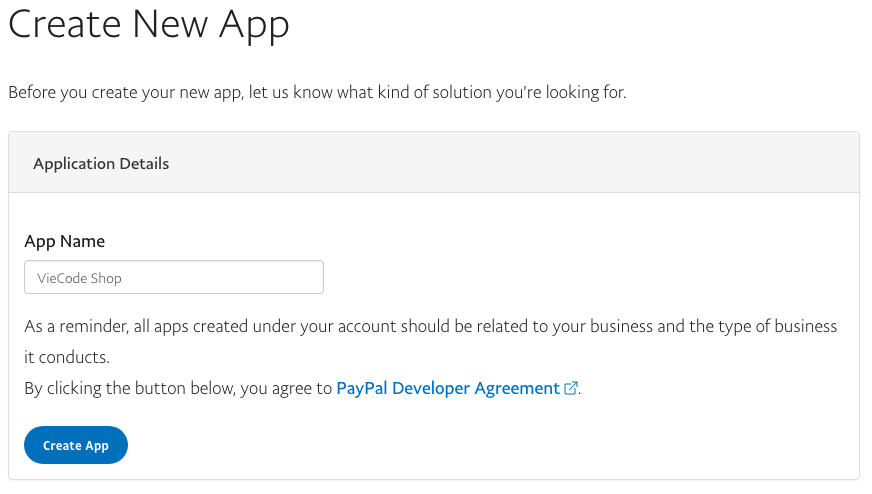
Task: Click the Create New App page heading
Action: click(x=148, y=24)
